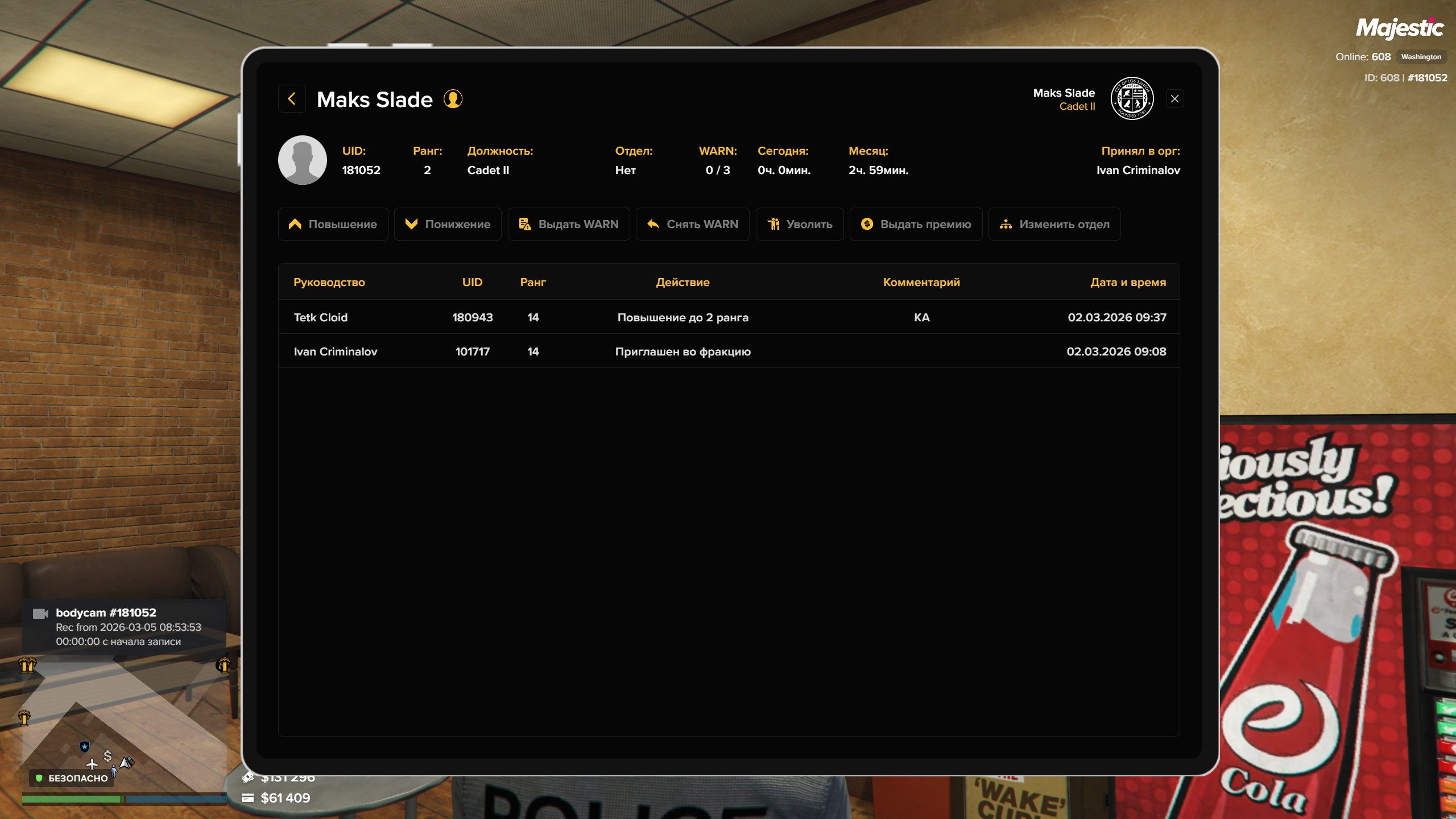Click the Maks Slade name in top-right corner
Screen dimensions: 1456x819
coord(1064,93)
